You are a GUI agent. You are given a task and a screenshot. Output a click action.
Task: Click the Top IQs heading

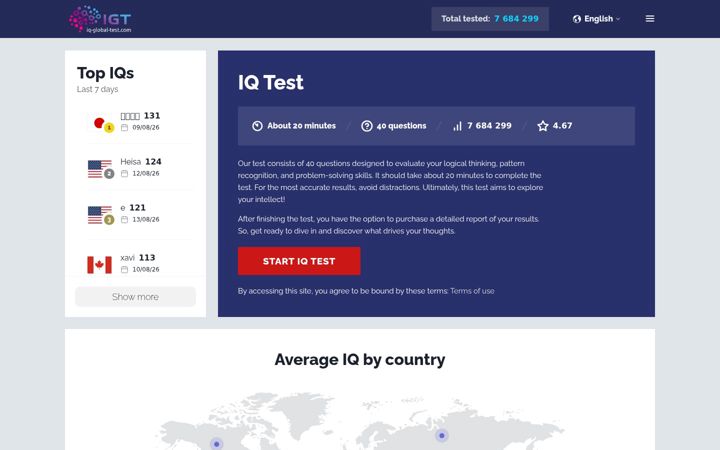(106, 73)
